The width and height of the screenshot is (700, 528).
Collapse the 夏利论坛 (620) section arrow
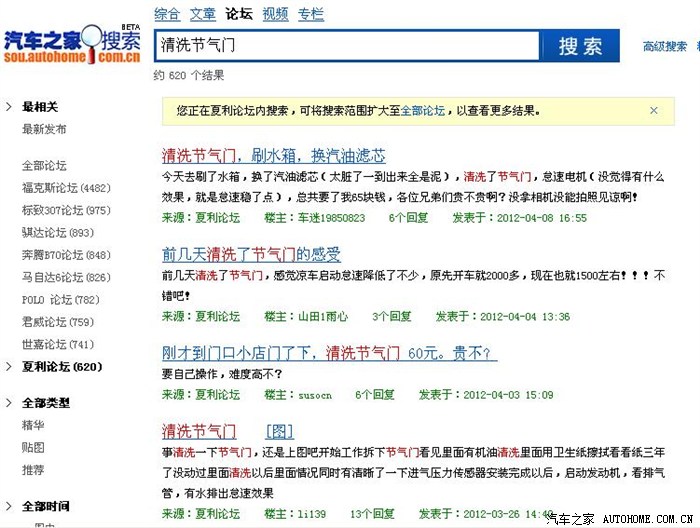pyautogui.click(x=9, y=367)
